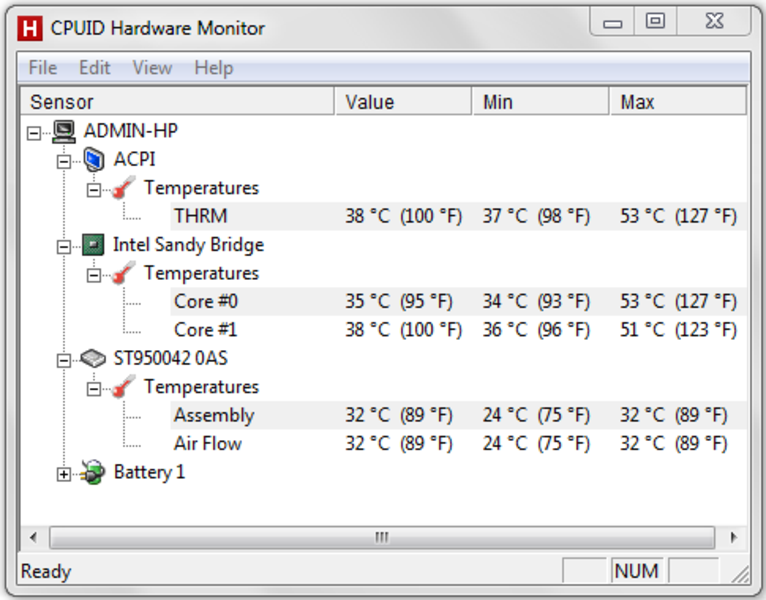
Task: Click the NUM status indicator
Action: (637, 571)
